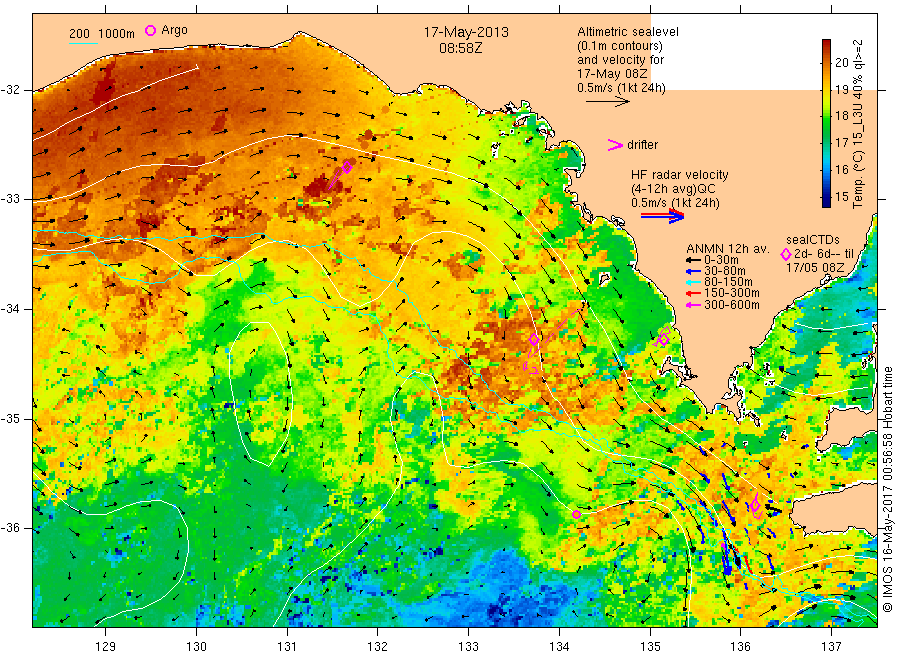This screenshot has width=900, height=660.
Task: Click the '2d- 6d-- til' text
Action: click(824, 254)
